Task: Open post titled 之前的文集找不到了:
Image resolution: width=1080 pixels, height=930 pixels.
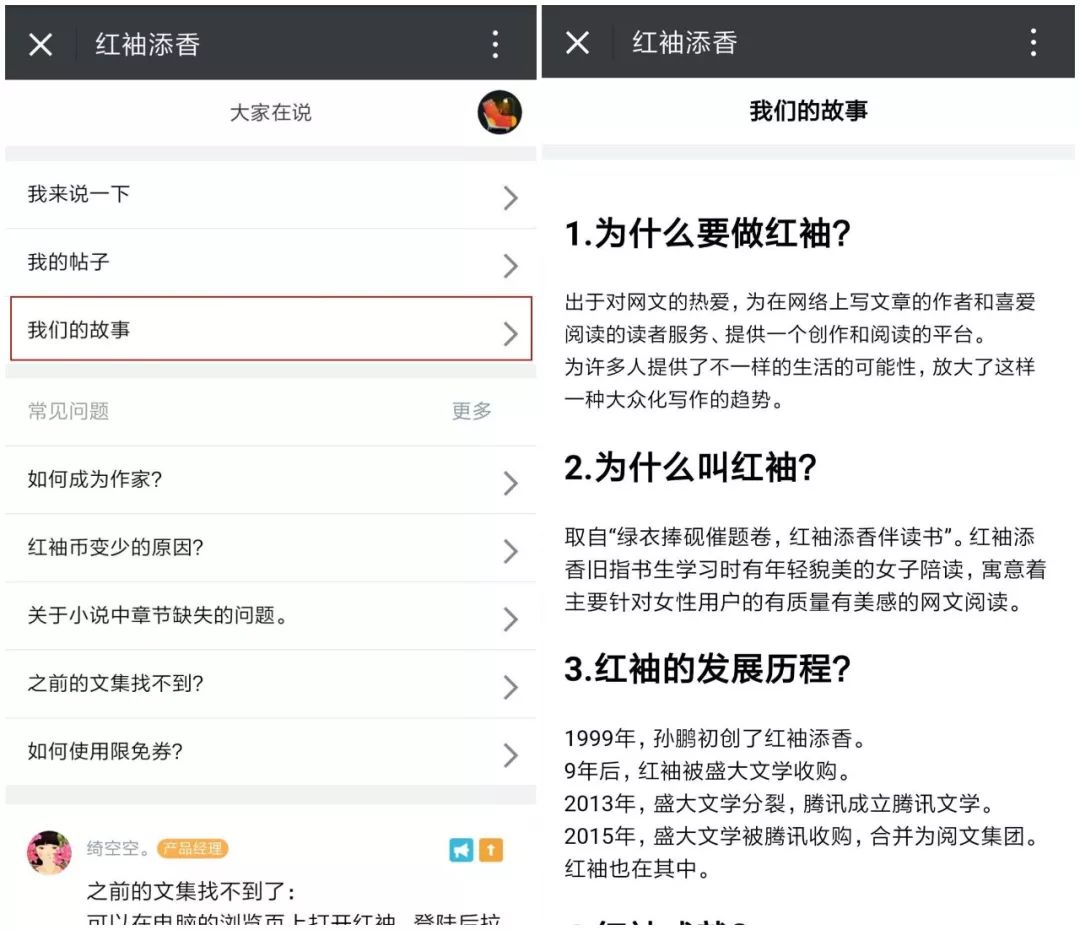Action: (x=191, y=891)
